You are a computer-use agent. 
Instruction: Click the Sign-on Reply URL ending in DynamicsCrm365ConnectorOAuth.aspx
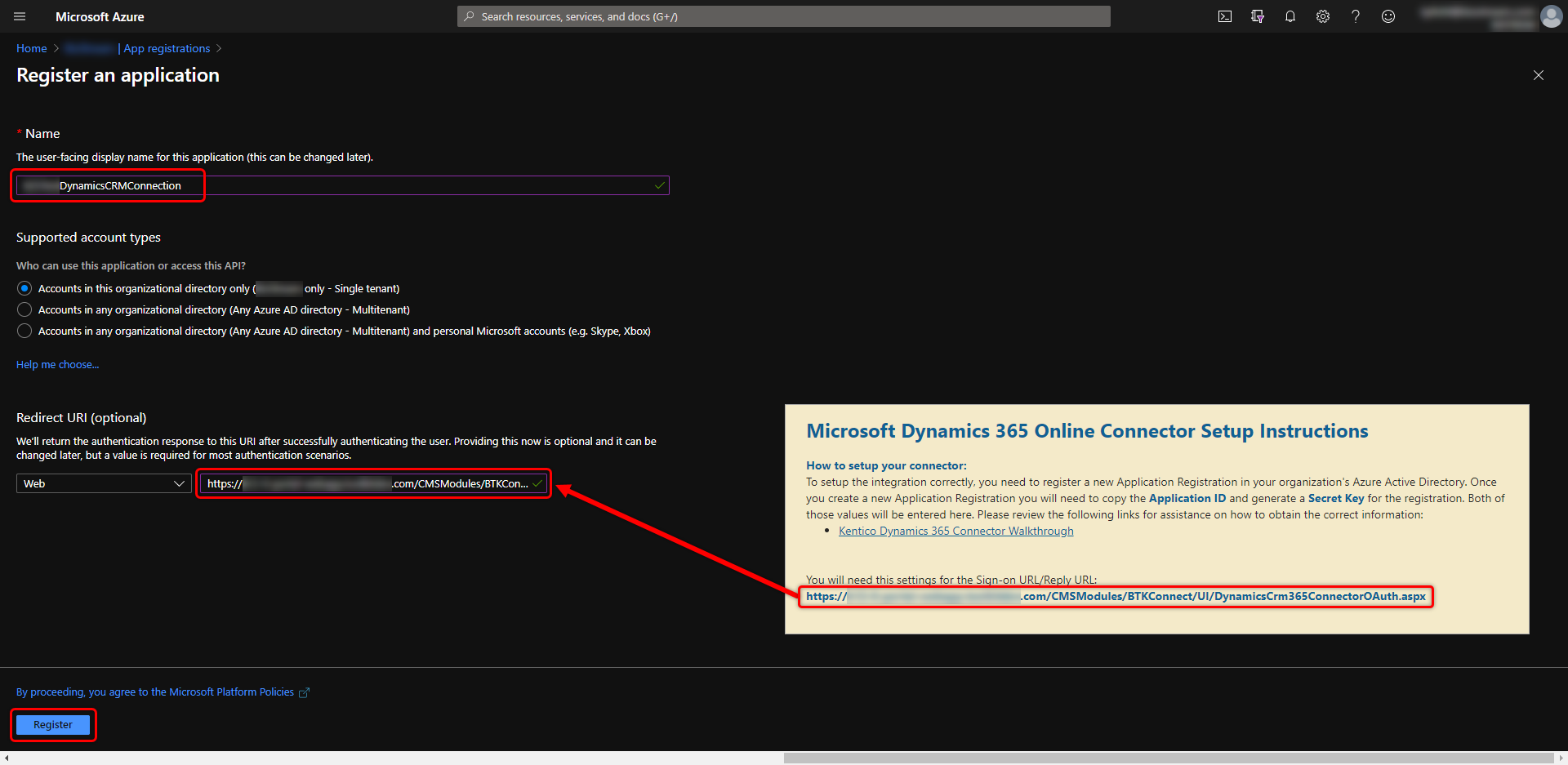[x=1116, y=596]
